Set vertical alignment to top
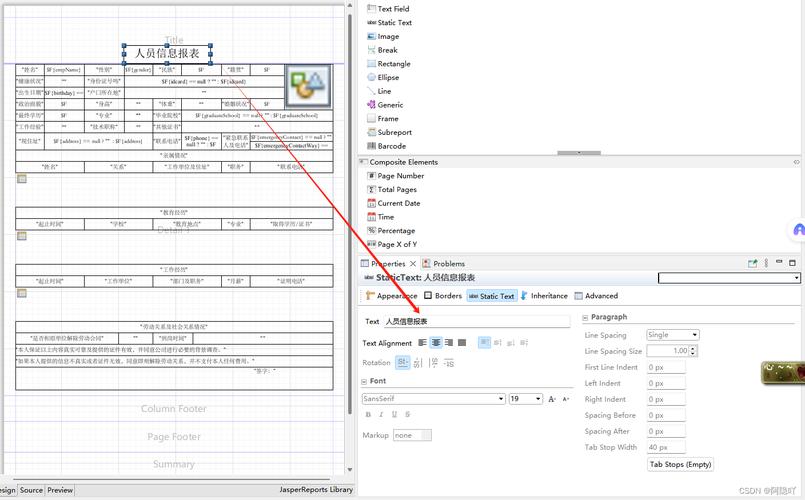Image resolution: width=805 pixels, height=500 pixels. [484, 342]
